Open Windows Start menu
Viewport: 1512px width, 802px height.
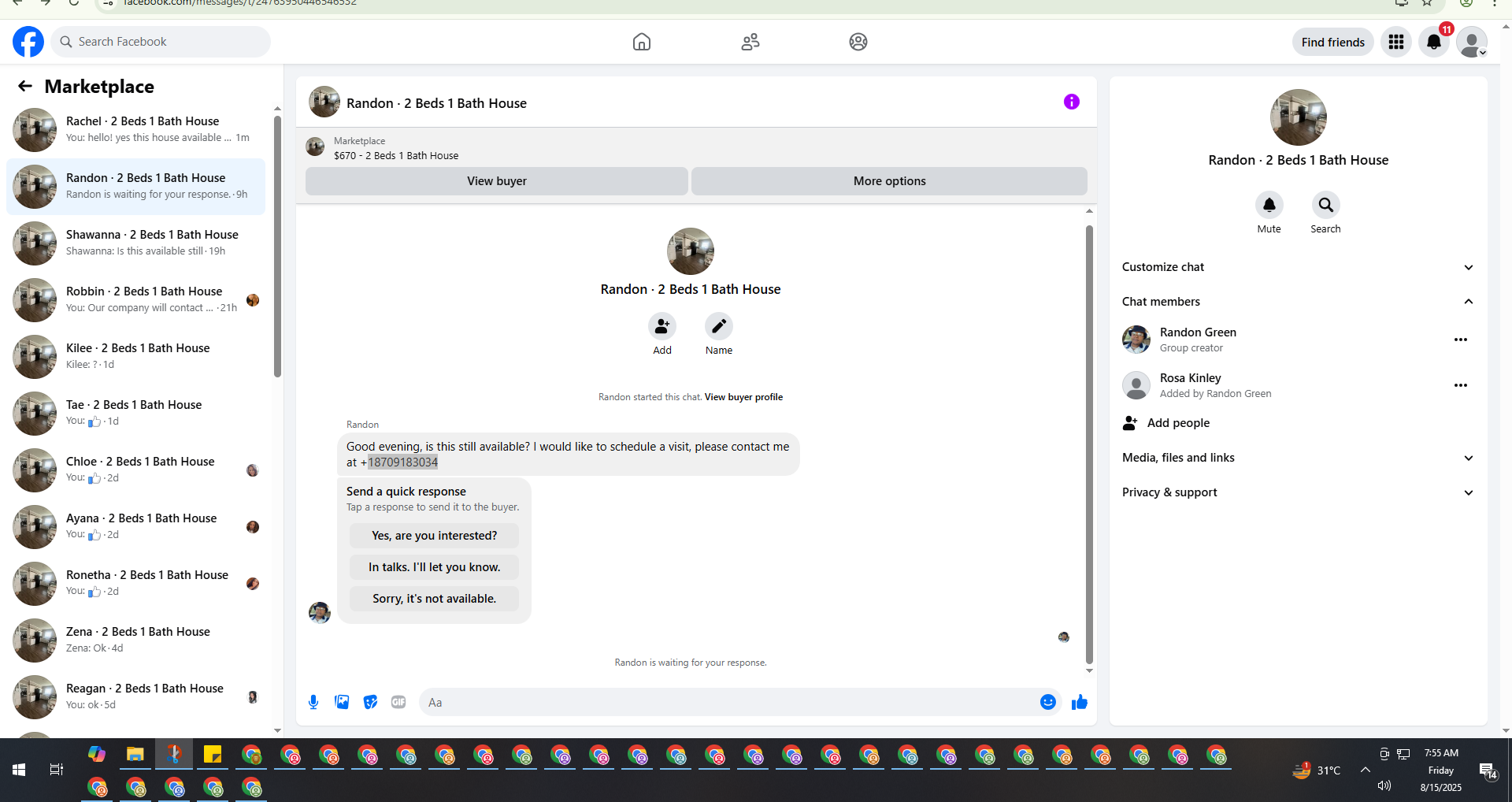(19, 770)
